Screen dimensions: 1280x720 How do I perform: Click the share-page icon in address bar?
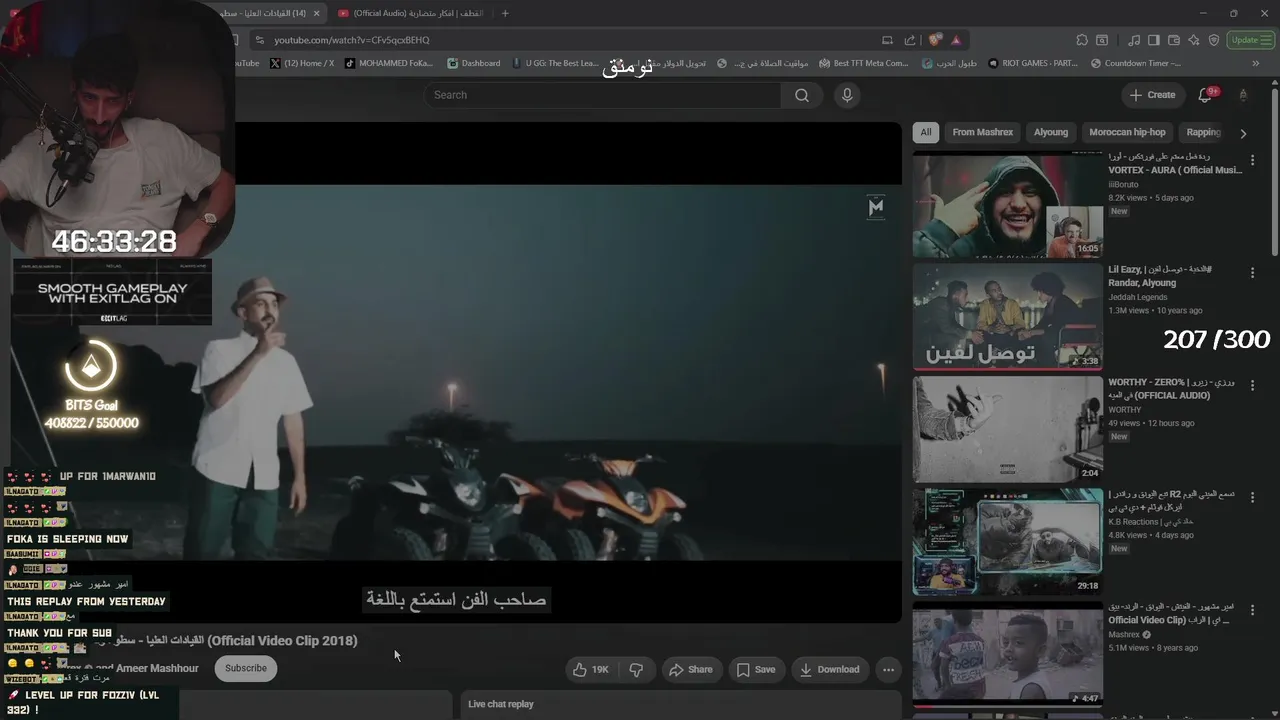(x=910, y=40)
